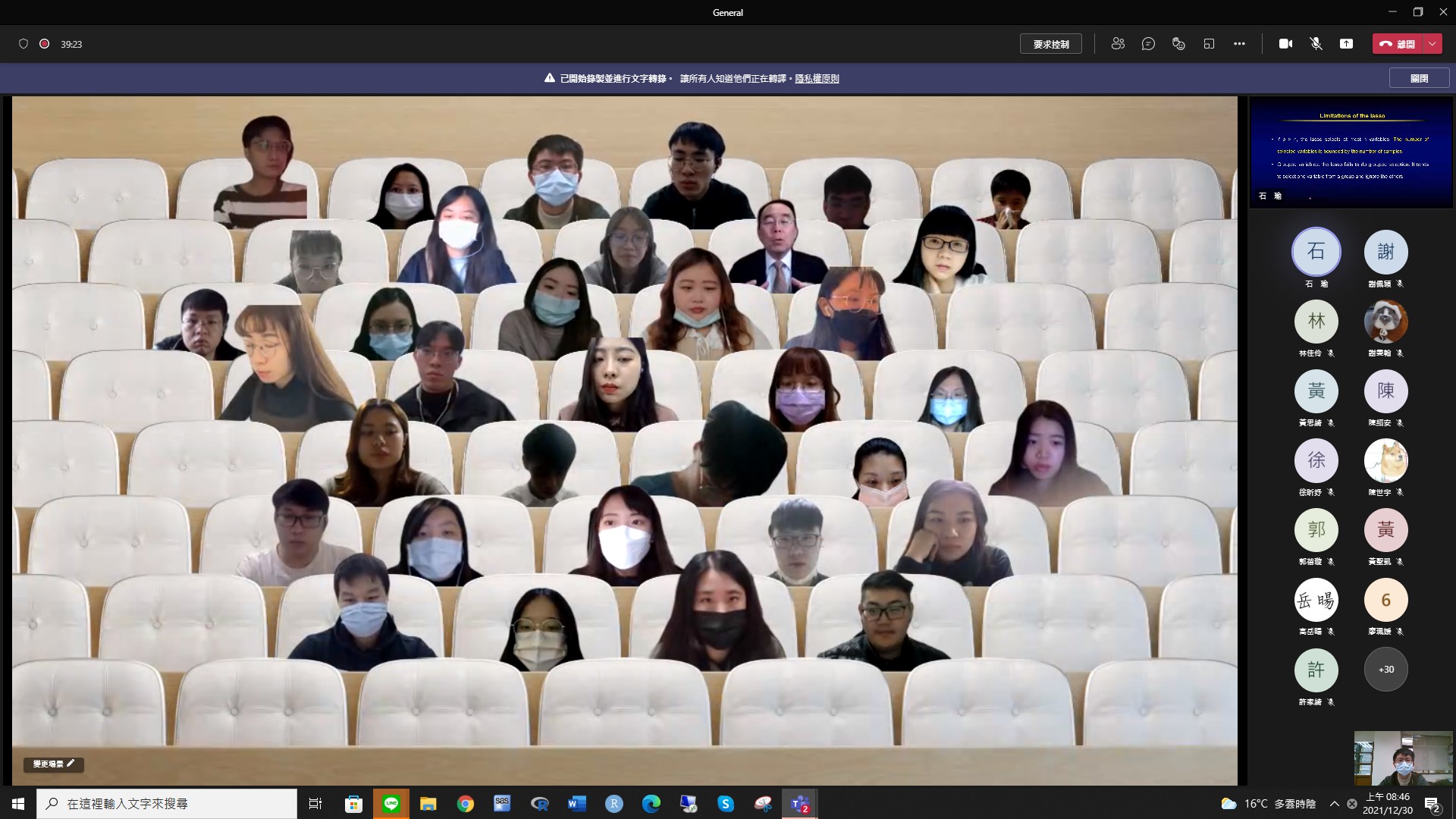Dismiss the banner with 關閉 button

[x=1419, y=78]
